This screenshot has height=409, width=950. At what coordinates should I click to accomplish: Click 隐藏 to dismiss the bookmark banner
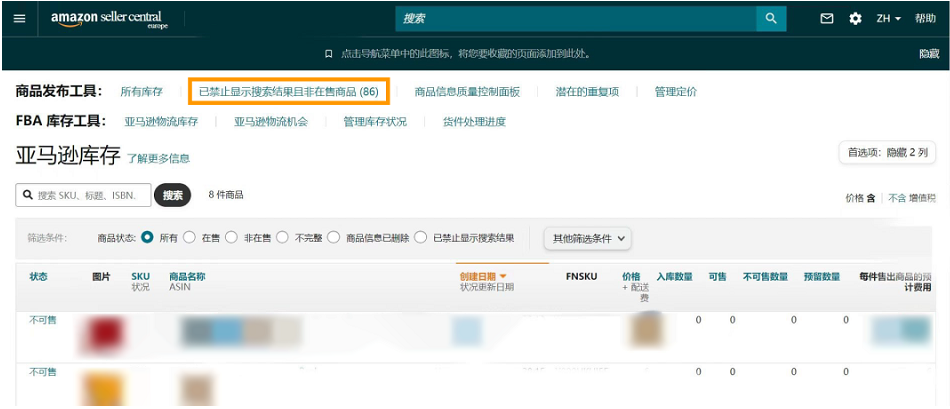tap(929, 54)
